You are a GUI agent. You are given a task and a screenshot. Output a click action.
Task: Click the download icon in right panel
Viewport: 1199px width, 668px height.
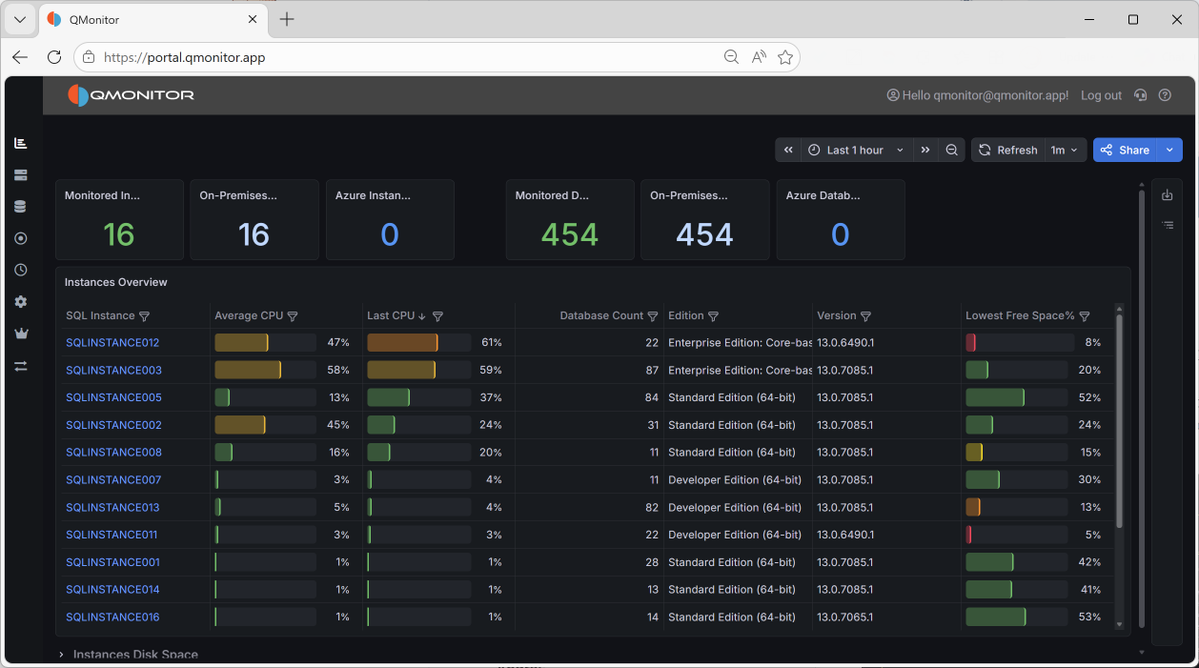coord(1167,195)
